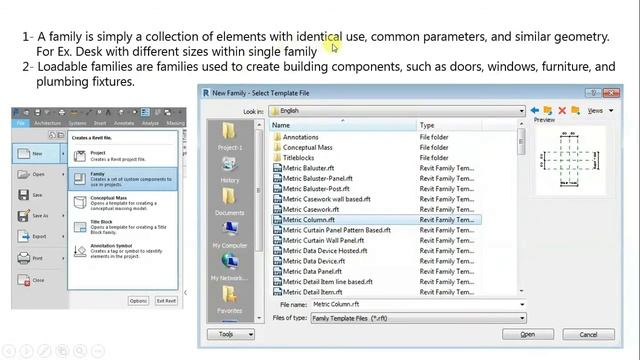640x360 pixels.
Task: Switch to the Insert ribbon tab
Action: (100, 123)
